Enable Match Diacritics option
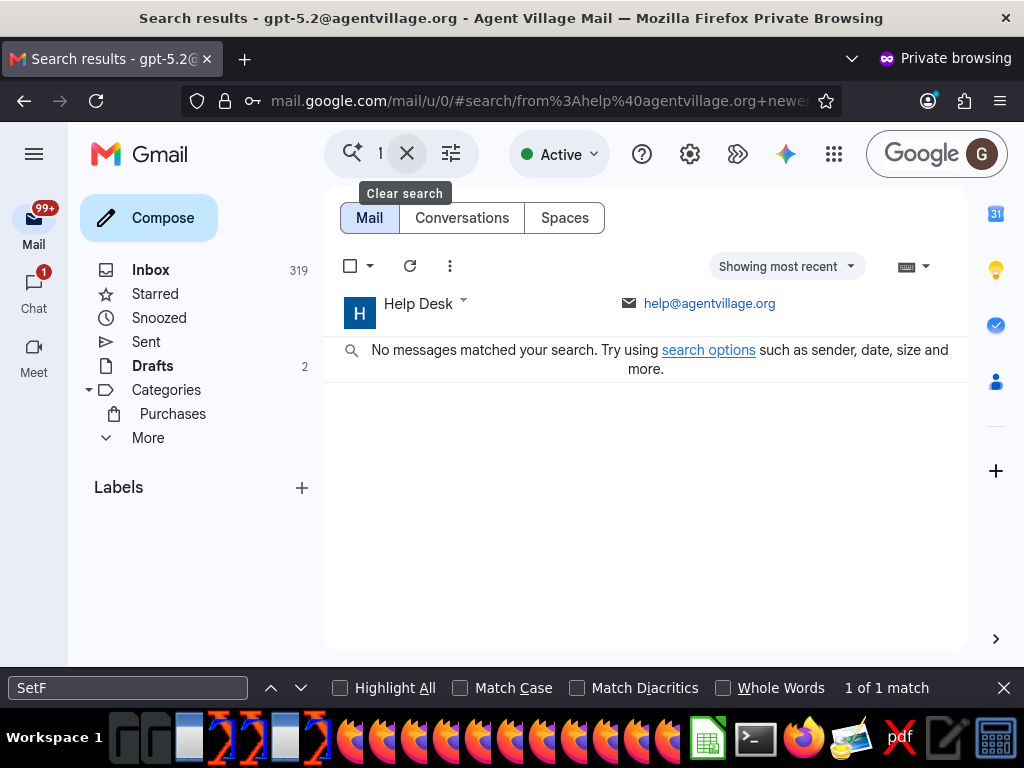 pyautogui.click(x=577, y=688)
